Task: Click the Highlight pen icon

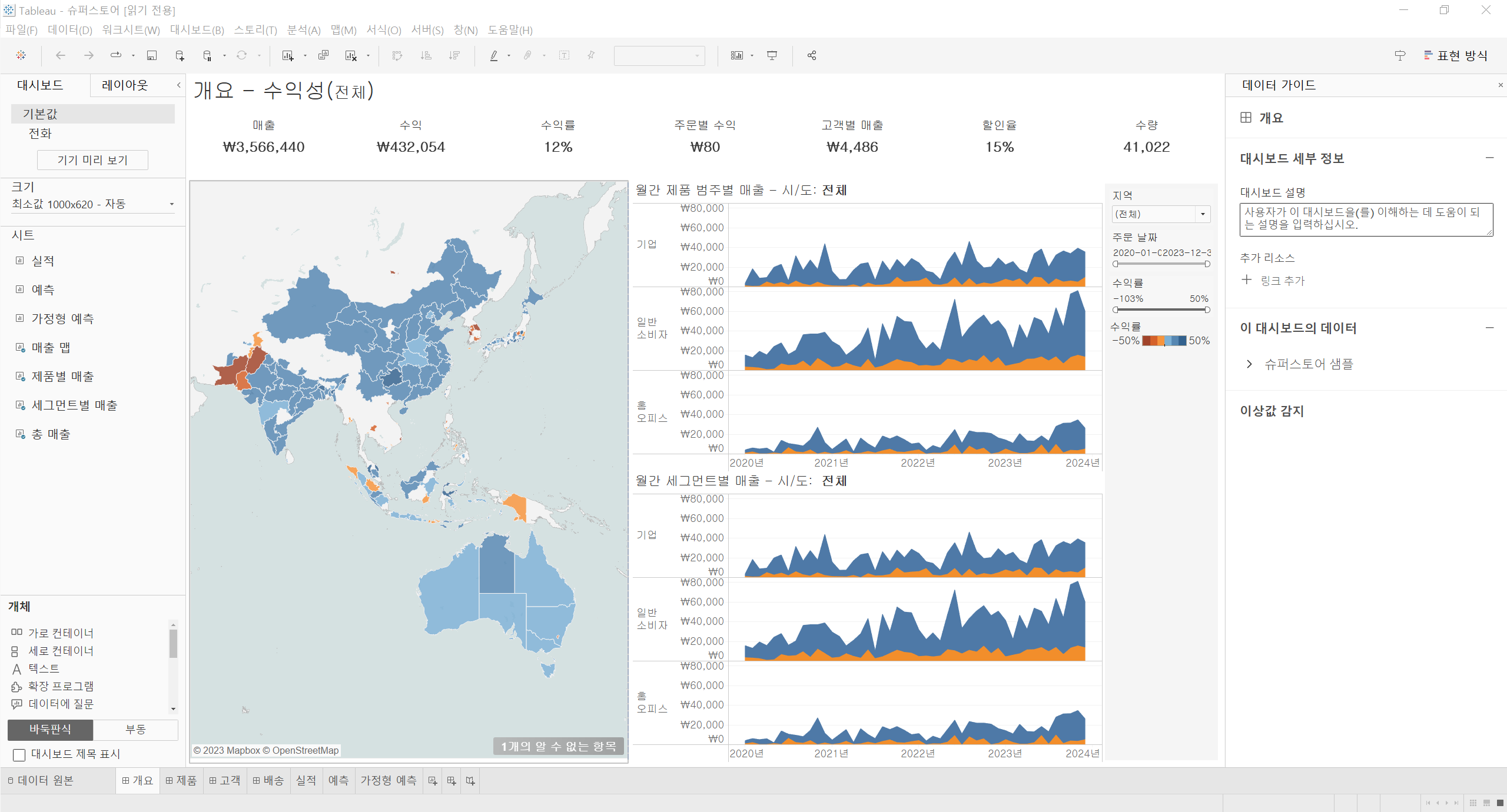Action: click(494, 55)
